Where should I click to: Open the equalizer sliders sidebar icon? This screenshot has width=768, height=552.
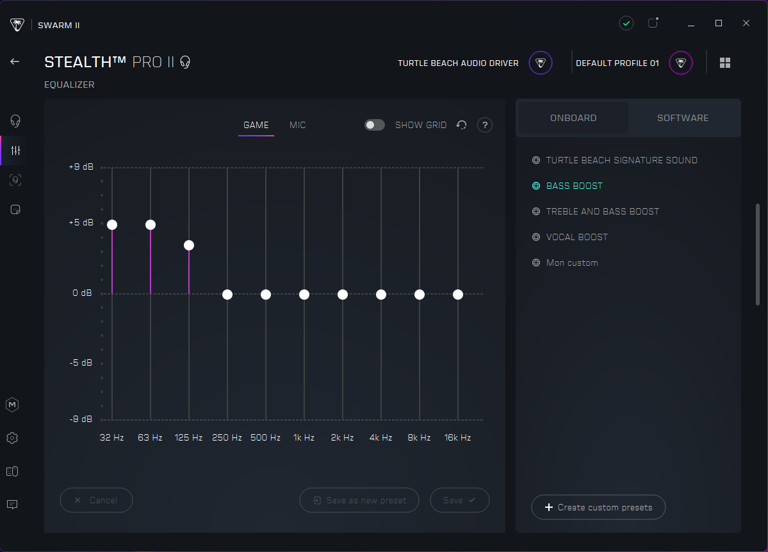click(x=15, y=150)
